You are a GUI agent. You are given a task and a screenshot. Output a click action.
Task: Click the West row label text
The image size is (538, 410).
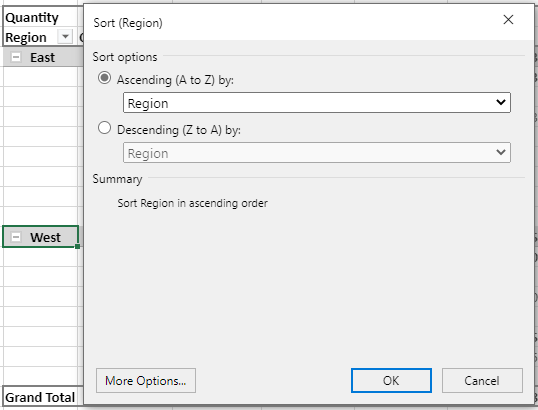pos(45,237)
